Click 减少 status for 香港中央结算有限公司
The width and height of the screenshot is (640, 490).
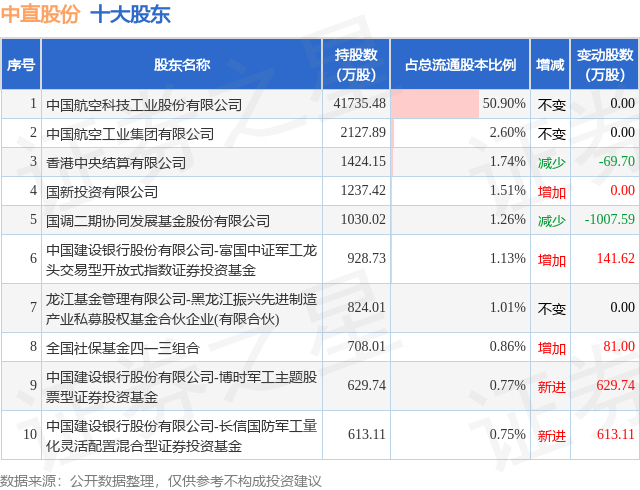[x=551, y=163]
